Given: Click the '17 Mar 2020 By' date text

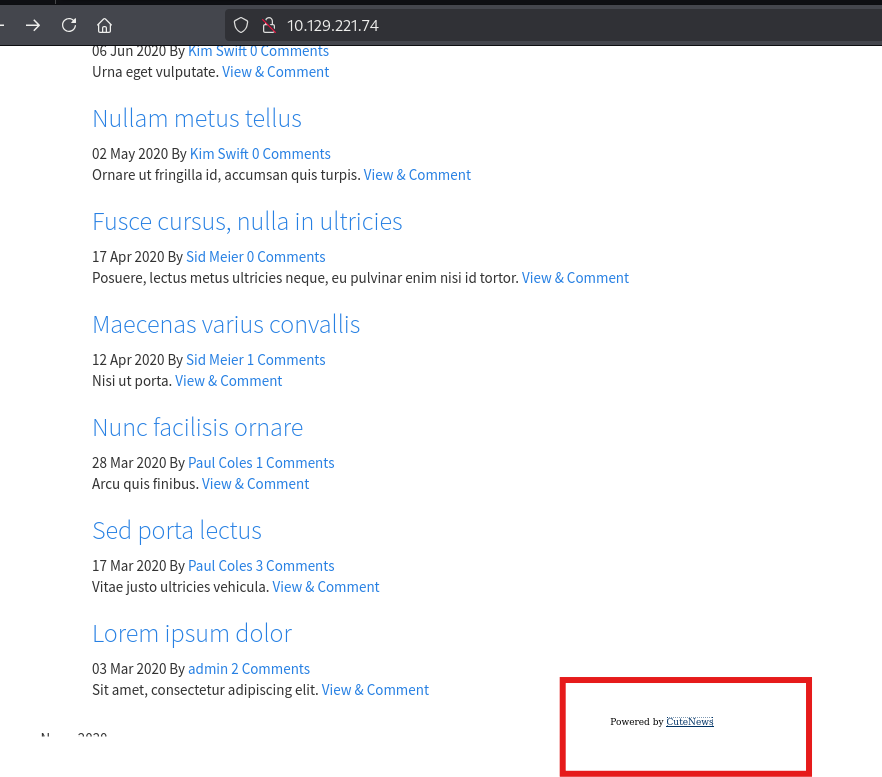Looking at the screenshot, I should tap(138, 565).
